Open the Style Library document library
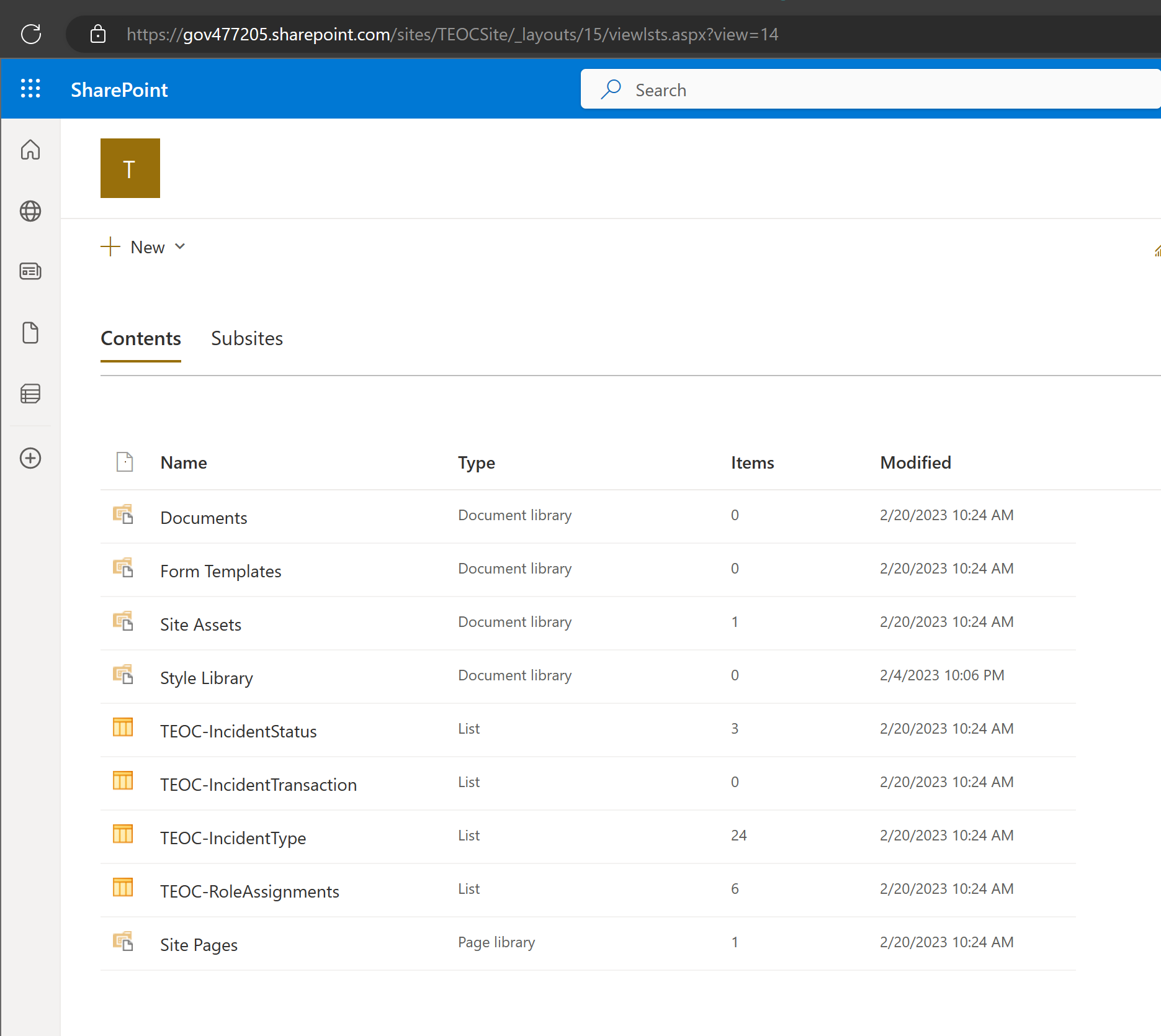 [x=206, y=677]
